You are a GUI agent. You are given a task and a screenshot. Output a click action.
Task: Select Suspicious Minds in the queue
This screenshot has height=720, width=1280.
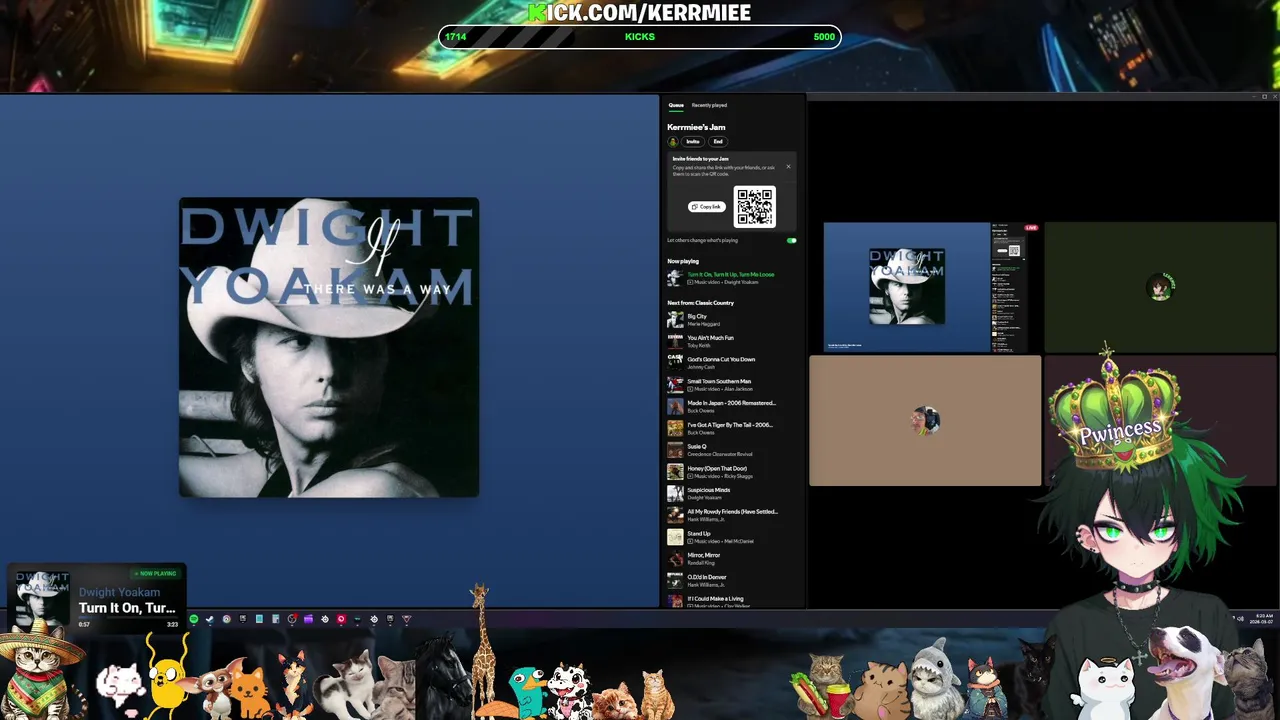[733, 494]
